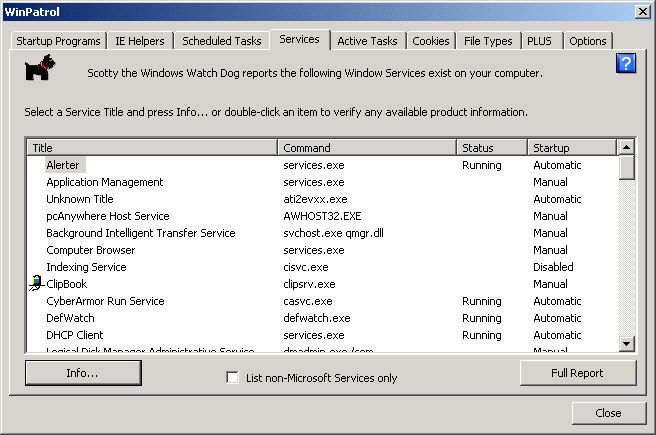Viewport: 656px width, 435px height.
Task: Click the AWHOST32.EXE command cell
Action: click(322, 216)
